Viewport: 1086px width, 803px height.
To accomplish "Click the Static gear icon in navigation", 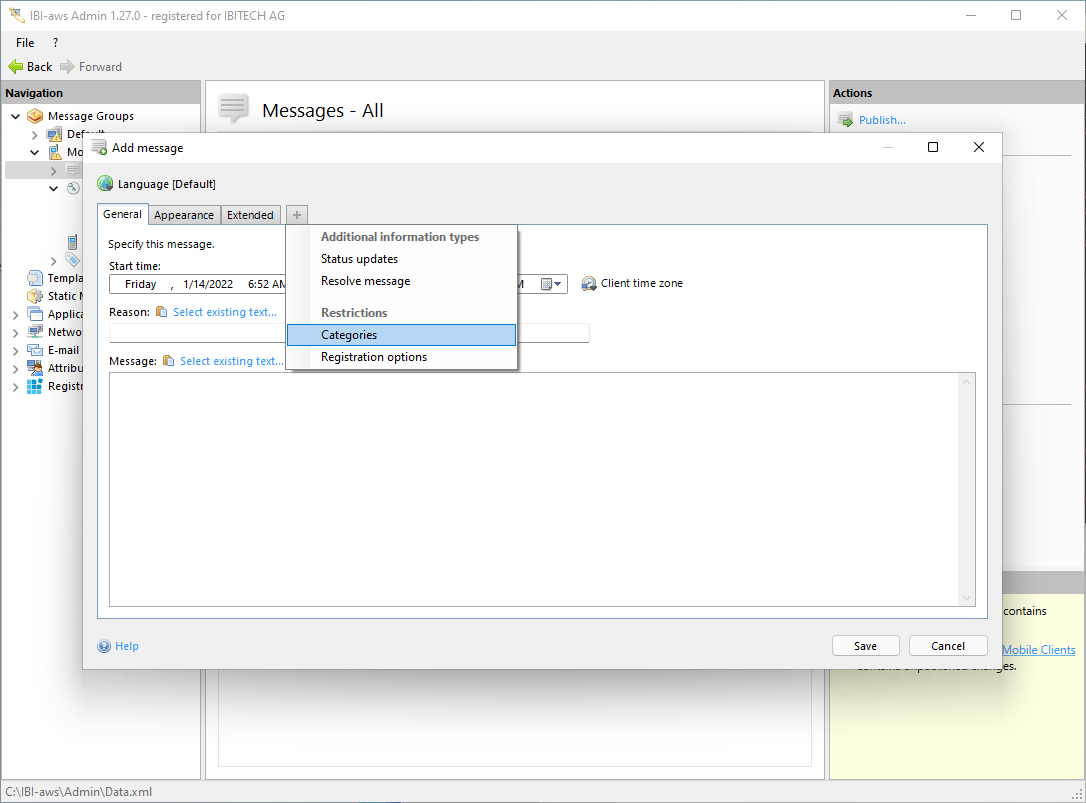I will pyautogui.click(x=35, y=296).
